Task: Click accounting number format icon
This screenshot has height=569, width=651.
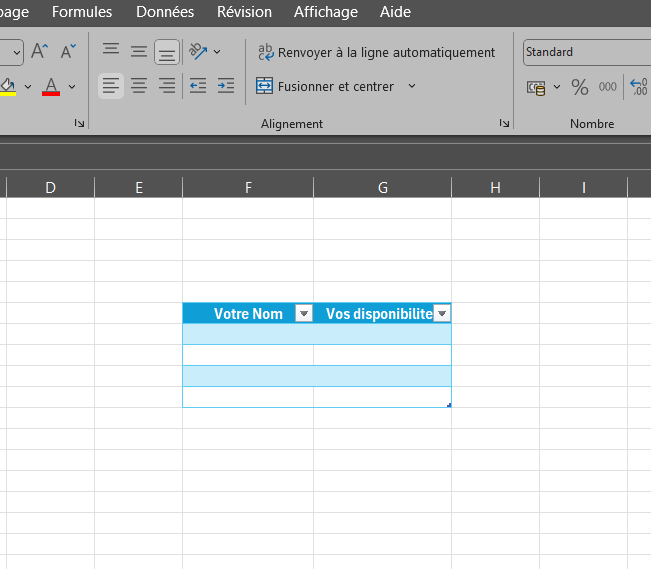Action: point(536,87)
